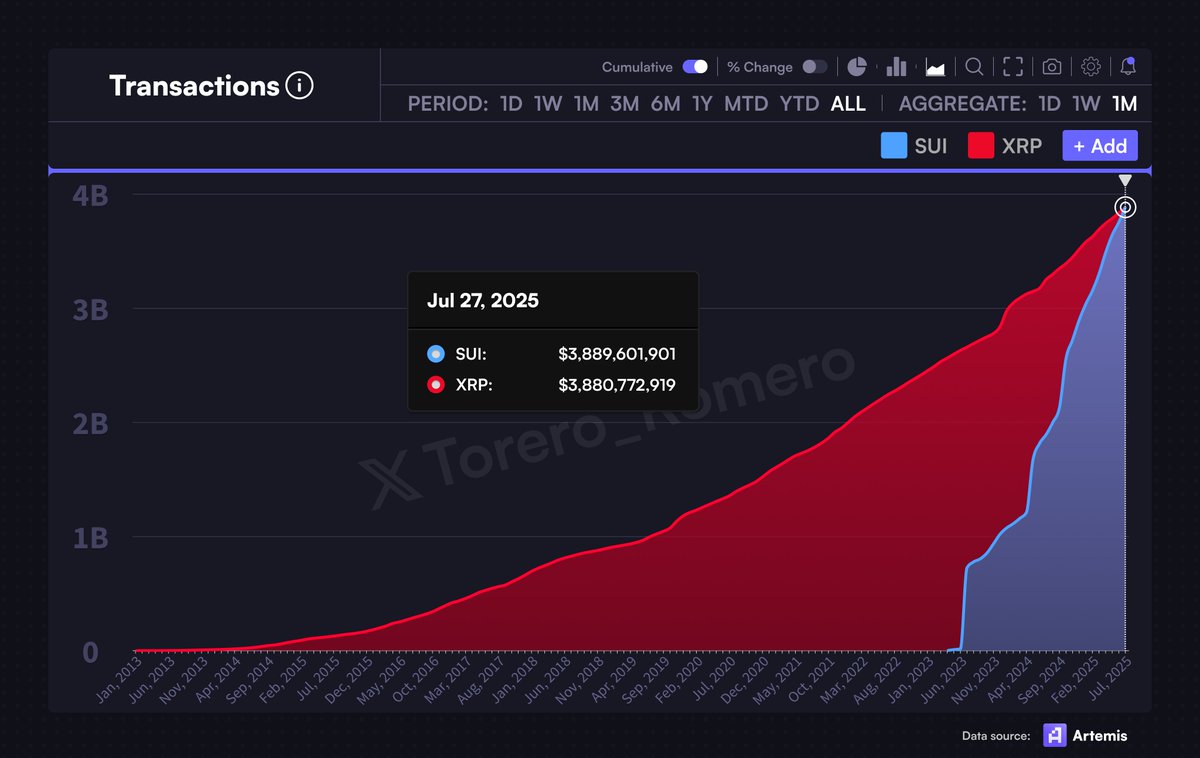1200x758 pixels.
Task: Click the data point marker at Jul 2025
Action: (1125, 208)
